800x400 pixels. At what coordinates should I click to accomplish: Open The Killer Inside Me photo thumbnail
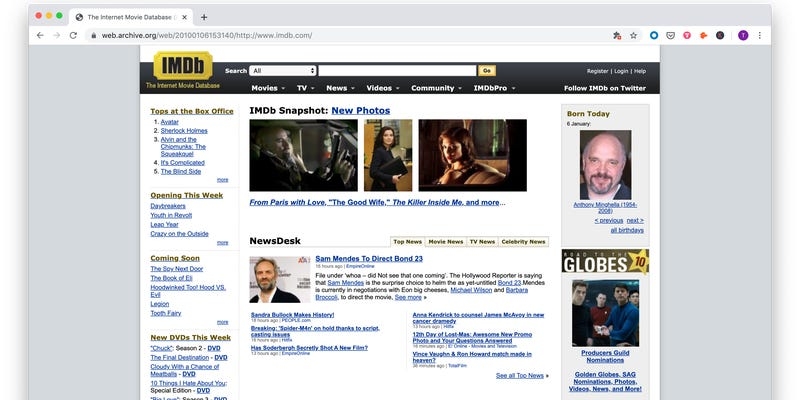coord(472,155)
